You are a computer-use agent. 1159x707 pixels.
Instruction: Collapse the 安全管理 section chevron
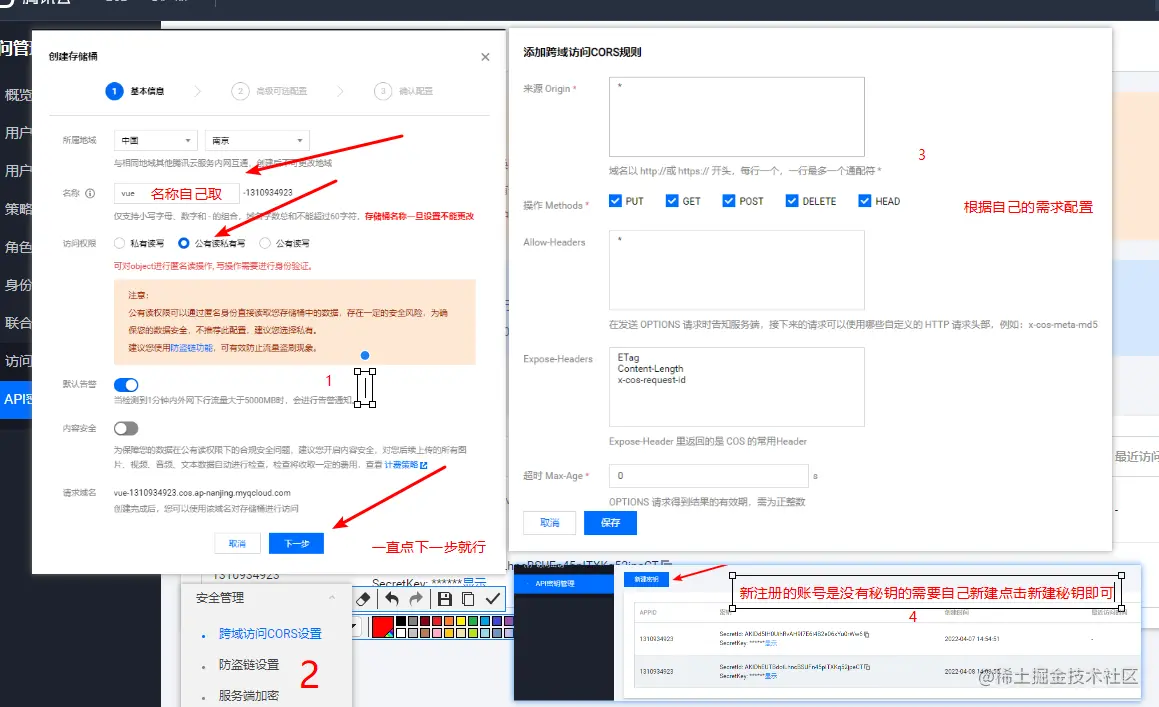coord(332,598)
